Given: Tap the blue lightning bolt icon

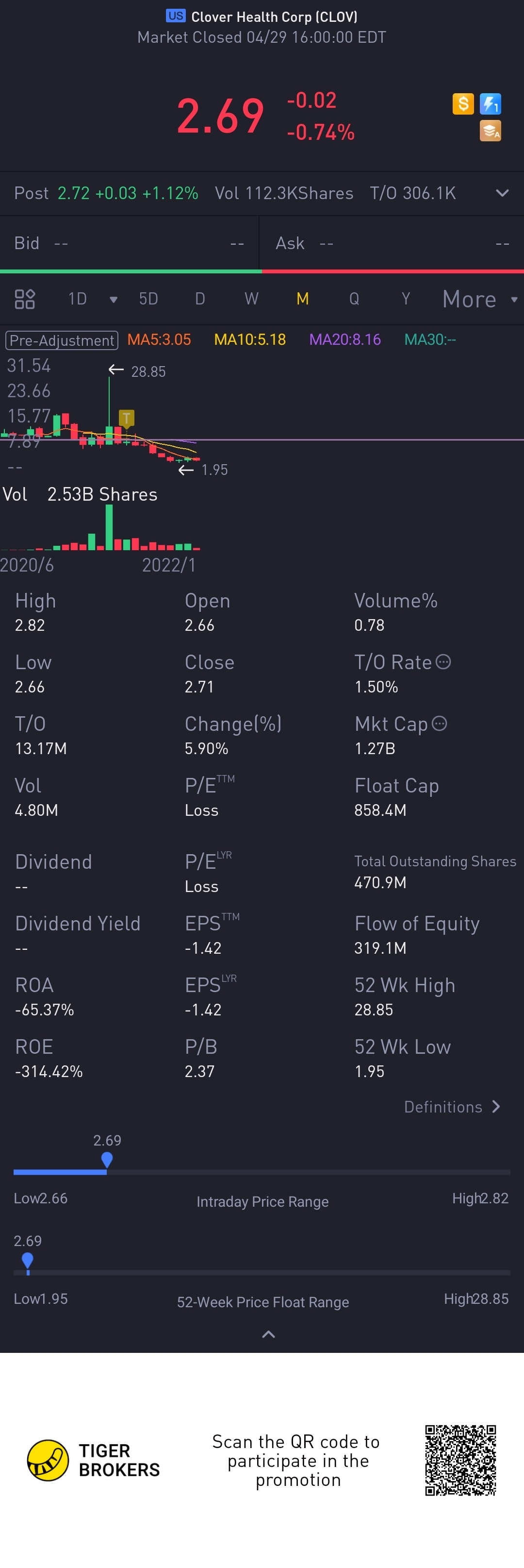Looking at the screenshot, I should click(490, 104).
